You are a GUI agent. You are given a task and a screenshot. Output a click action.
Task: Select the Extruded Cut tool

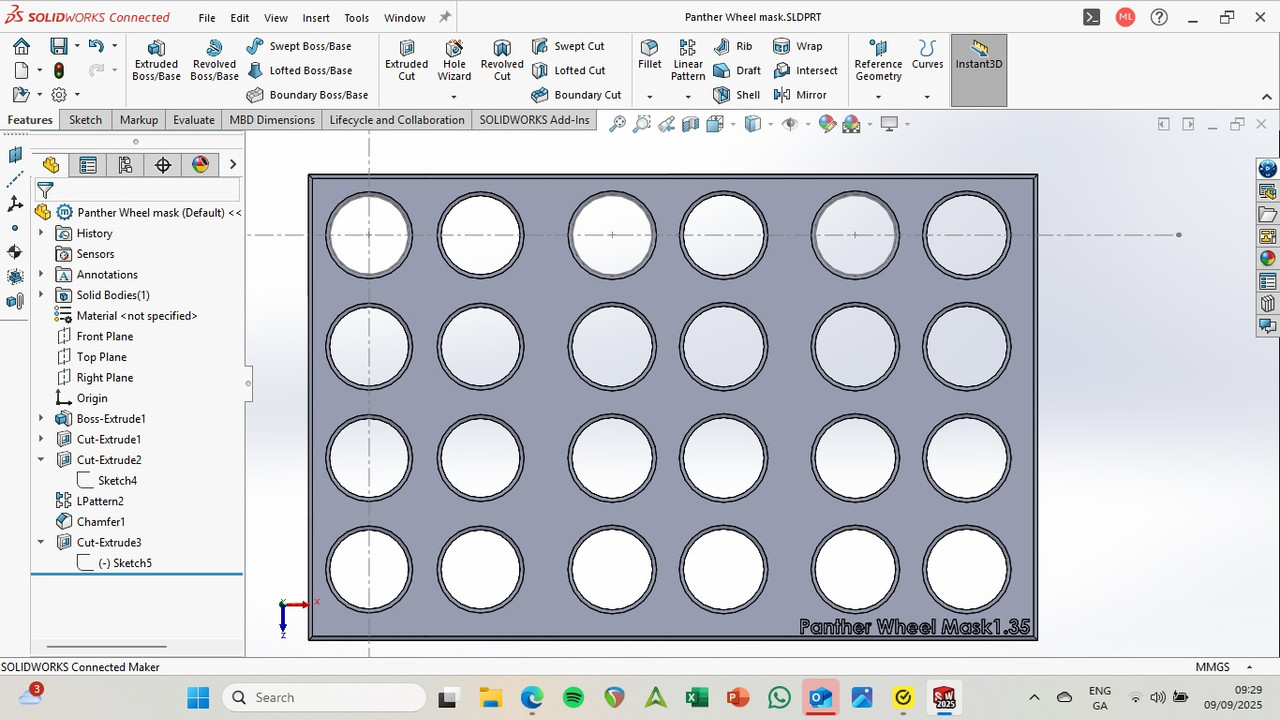point(407,61)
